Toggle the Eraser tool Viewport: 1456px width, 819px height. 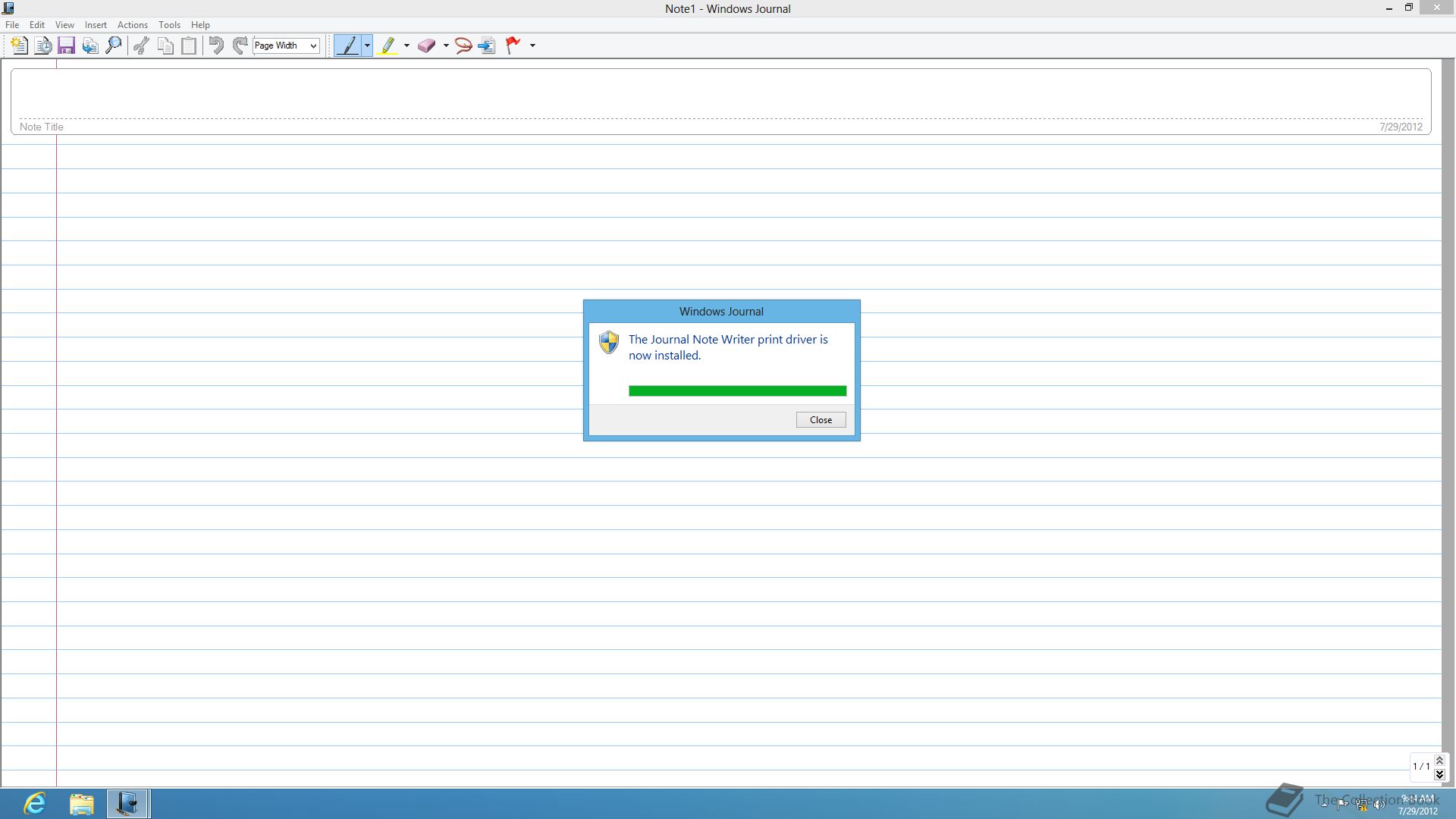[x=426, y=45]
